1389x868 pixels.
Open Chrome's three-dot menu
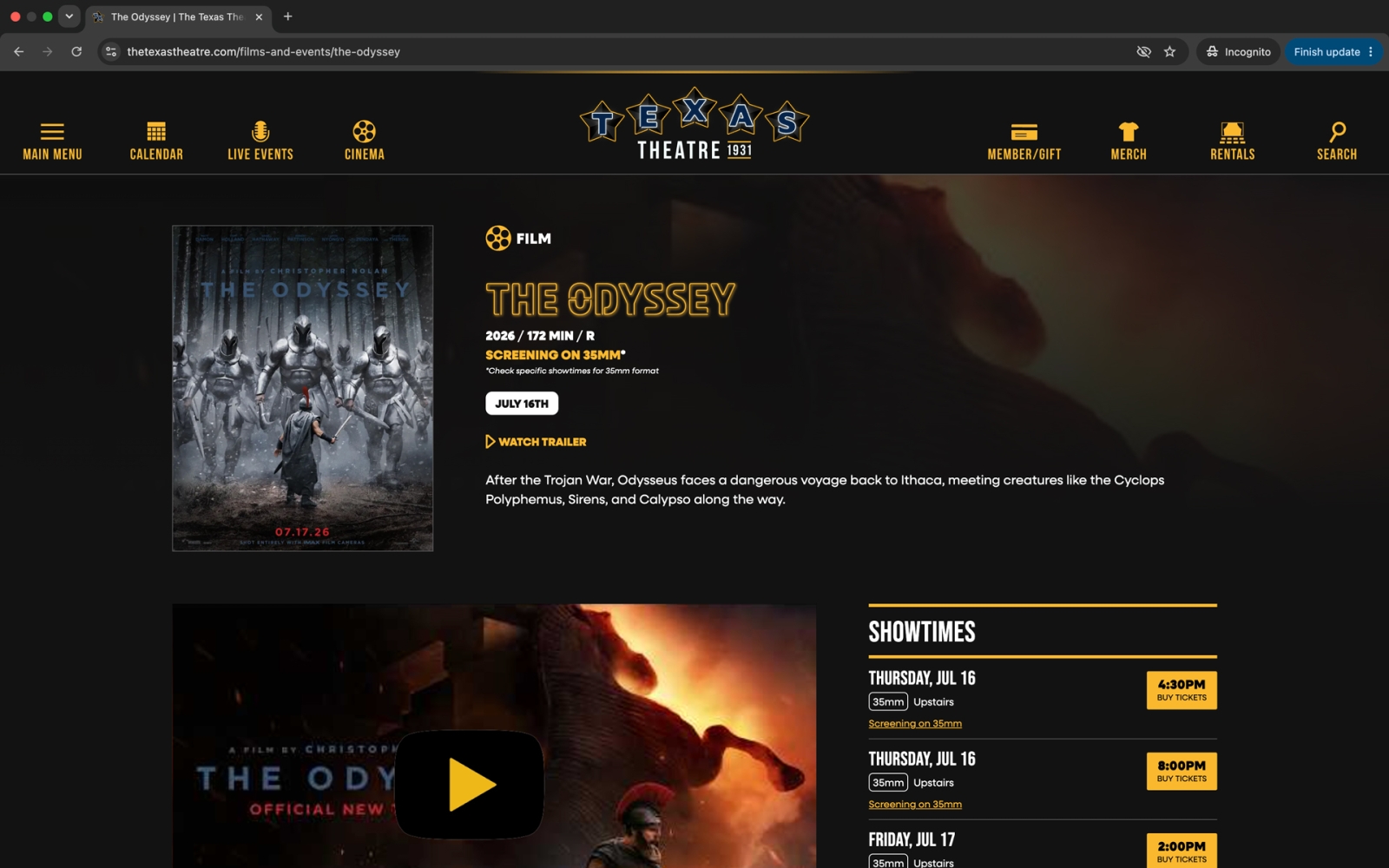(1372, 52)
